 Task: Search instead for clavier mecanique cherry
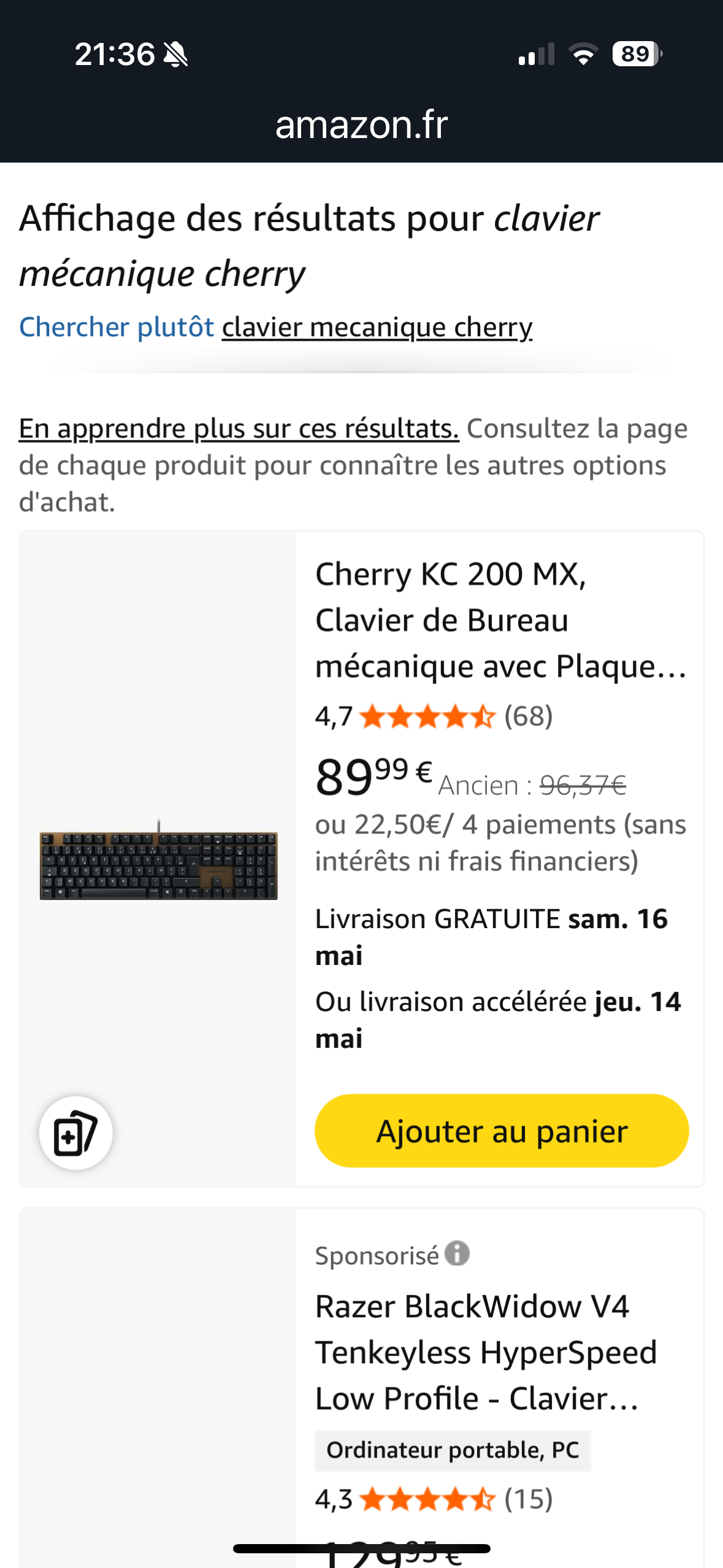377,327
